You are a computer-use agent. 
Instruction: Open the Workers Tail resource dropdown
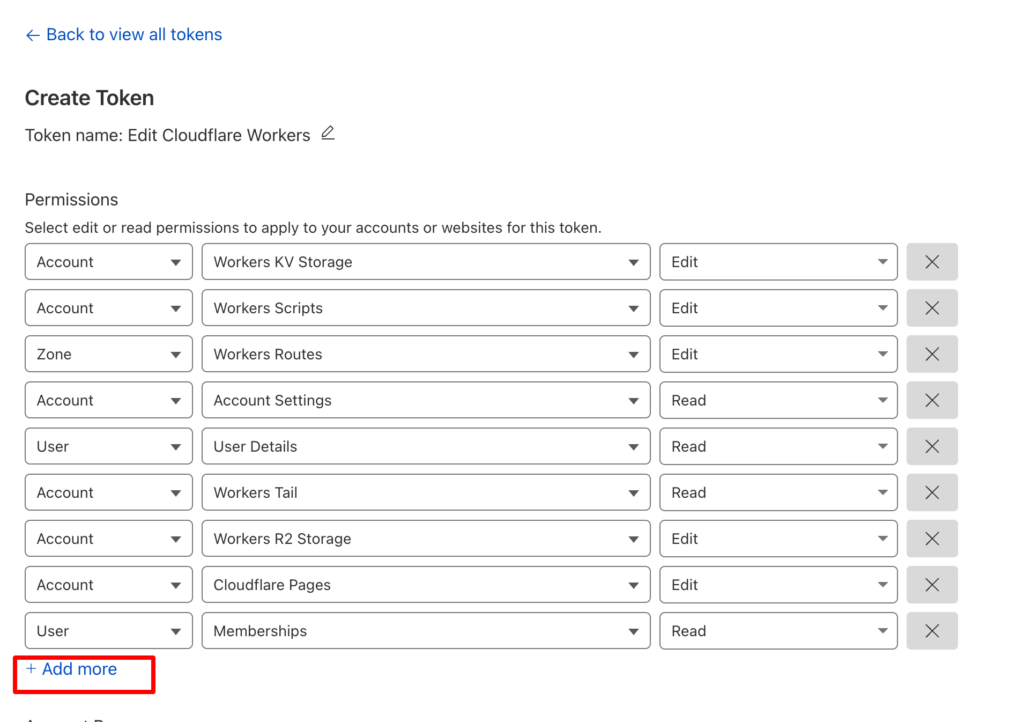(x=426, y=492)
